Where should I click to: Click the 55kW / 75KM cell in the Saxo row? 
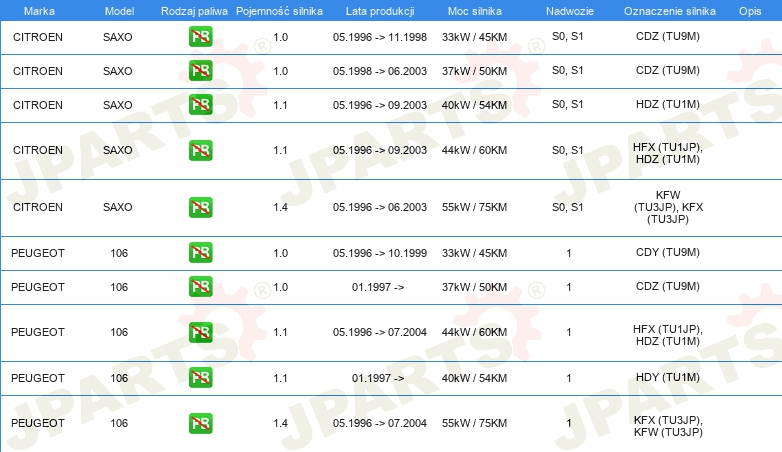tap(474, 207)
